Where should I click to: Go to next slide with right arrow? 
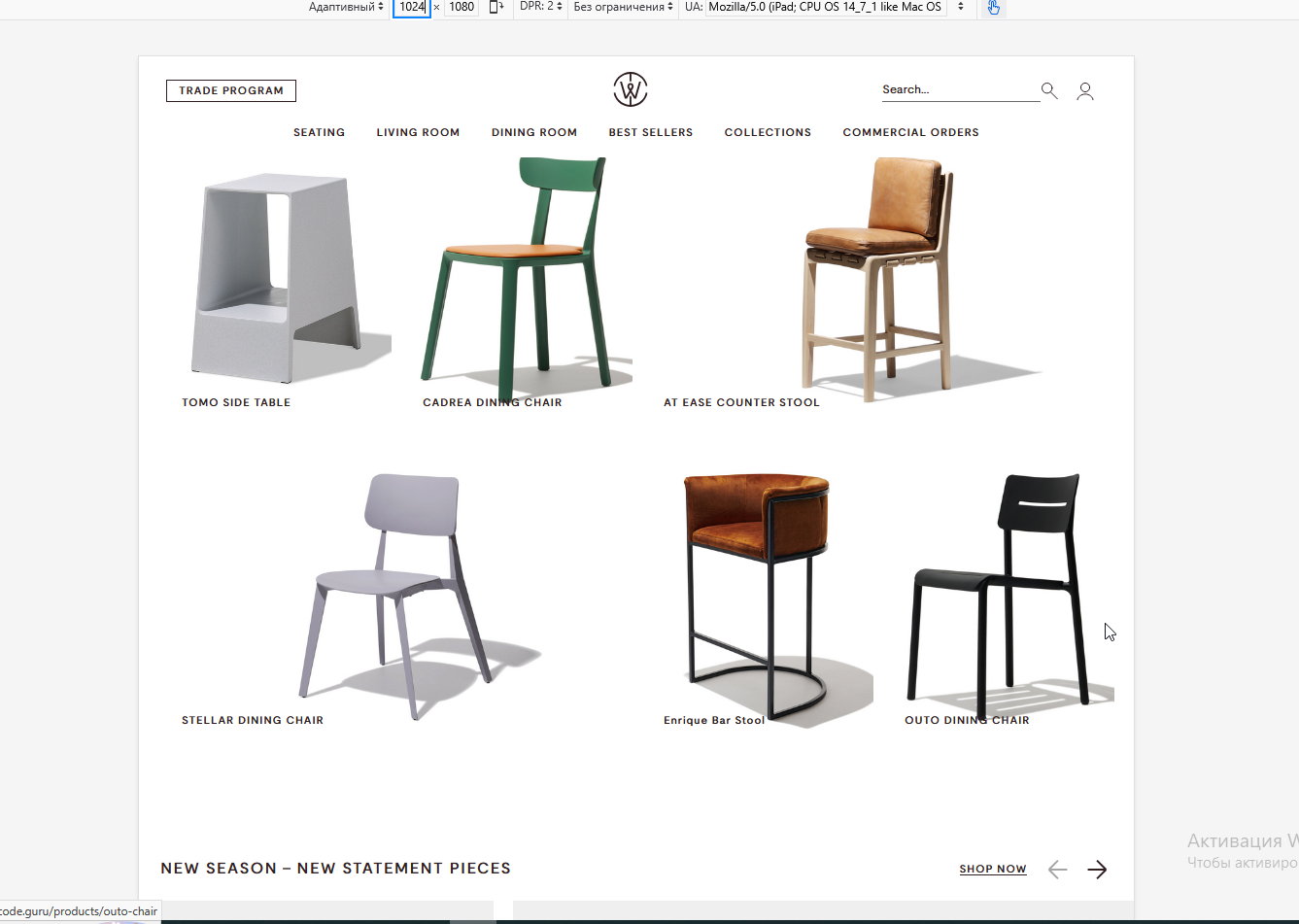(1097, 870)
